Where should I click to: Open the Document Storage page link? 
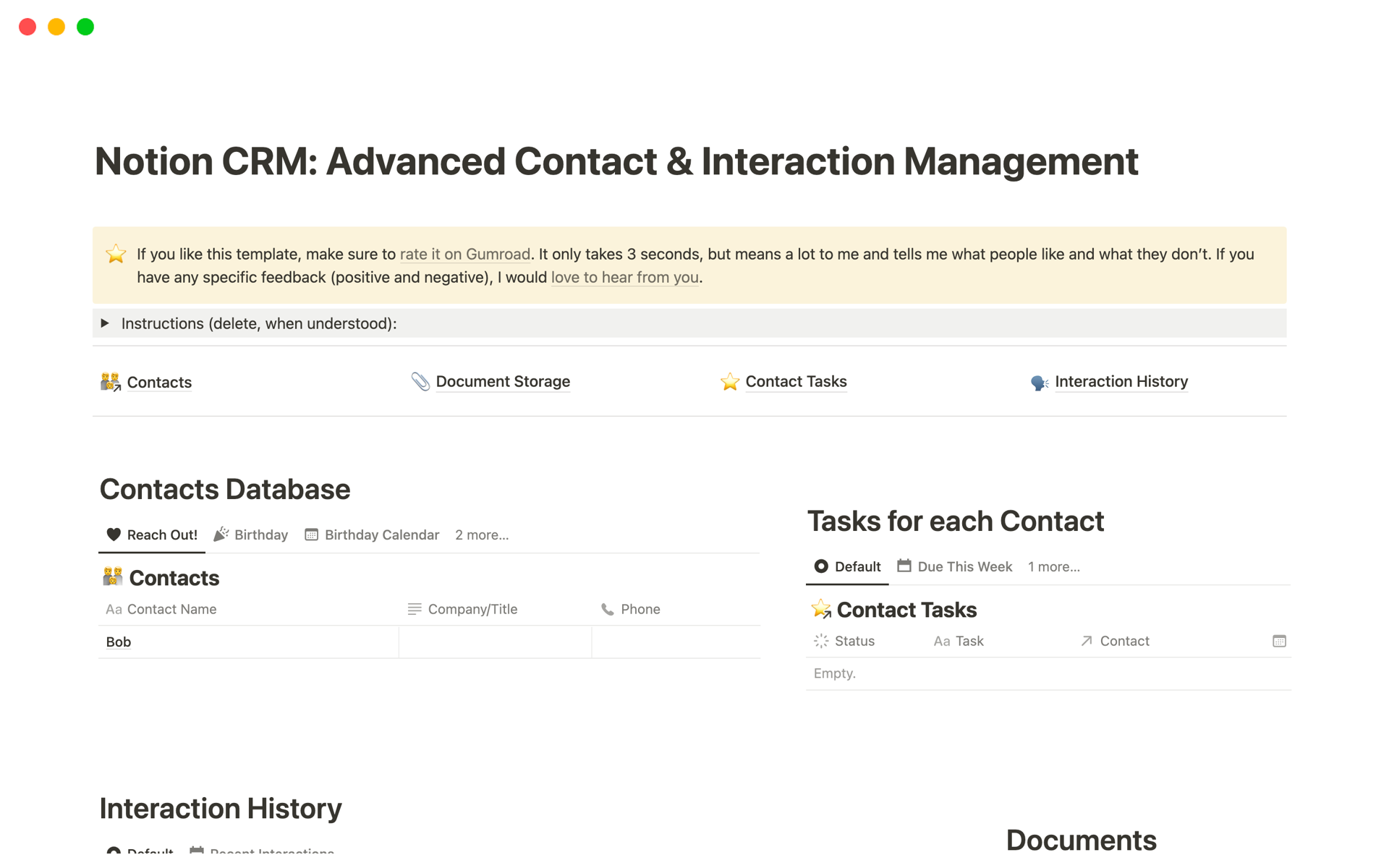(x=503, y=381)
